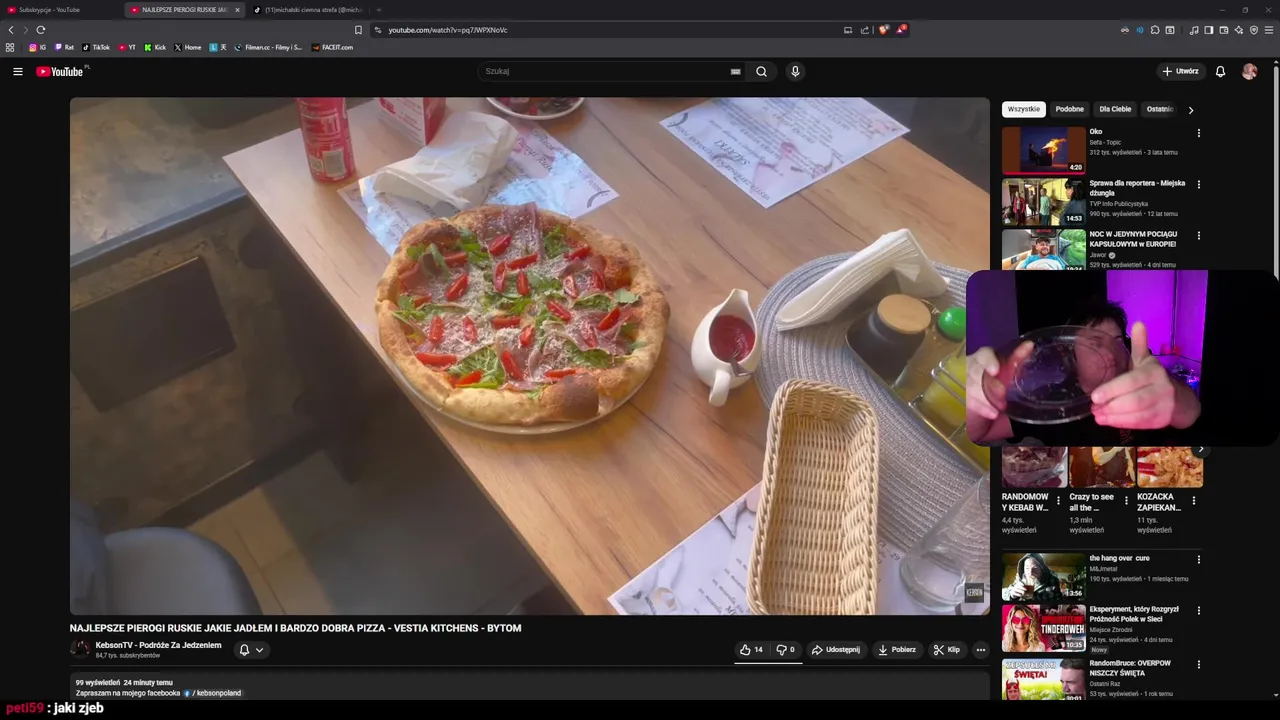The width and height of the screenshot is (1280, 720).
Task: Open the KebsonTV channel avatar
Action: 80,649
